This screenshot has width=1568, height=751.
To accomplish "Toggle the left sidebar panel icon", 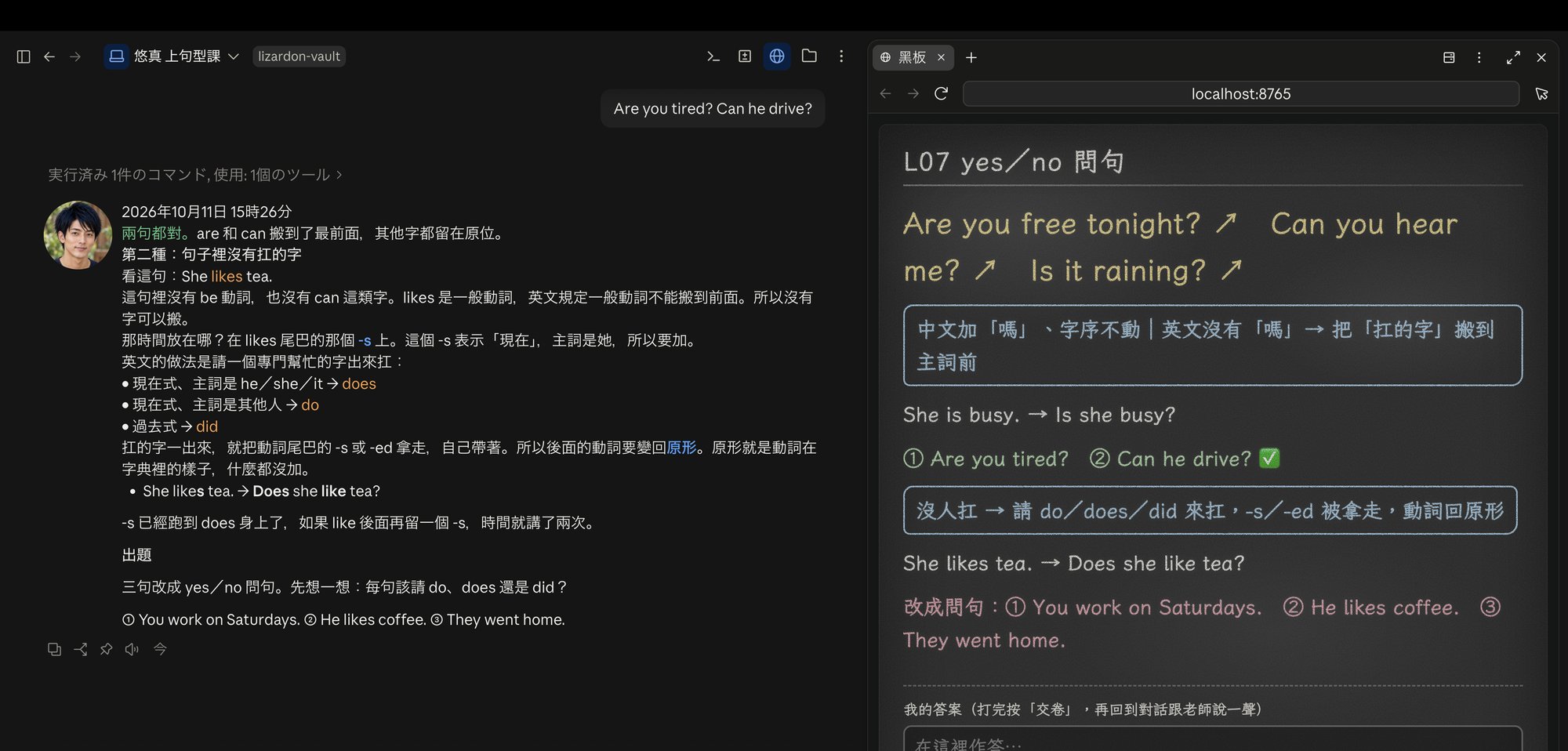I will coord(24,56).
